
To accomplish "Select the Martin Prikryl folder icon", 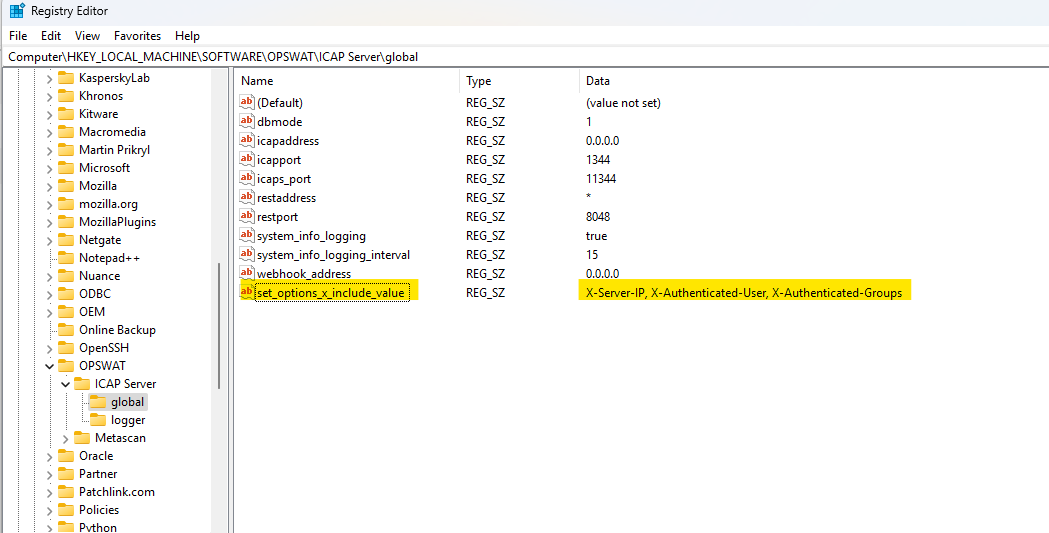I will (x=66, y=150).
